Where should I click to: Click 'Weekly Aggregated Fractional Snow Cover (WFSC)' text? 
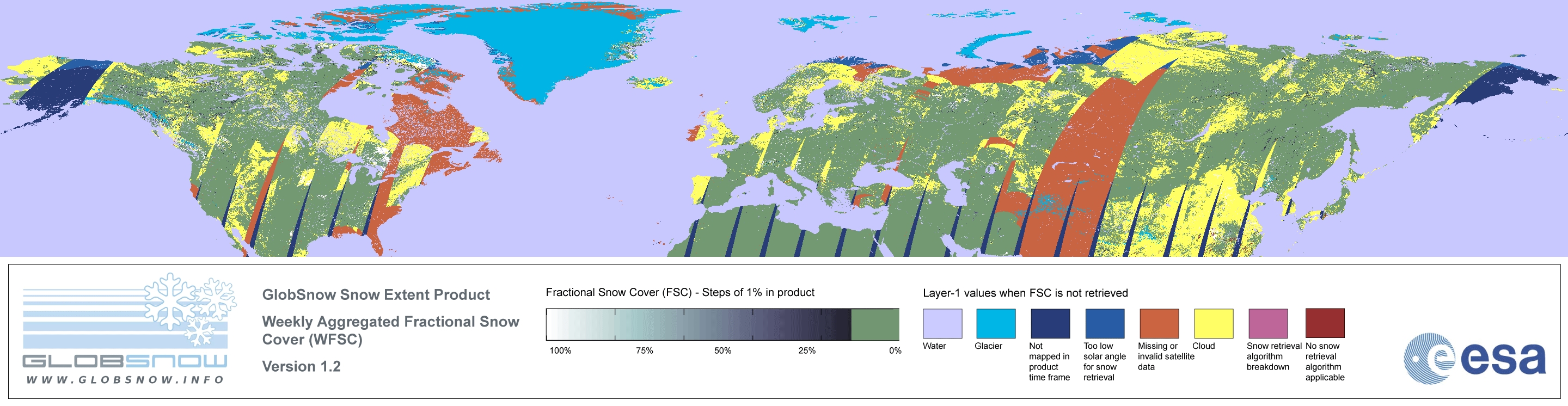(x=390, y=330)
